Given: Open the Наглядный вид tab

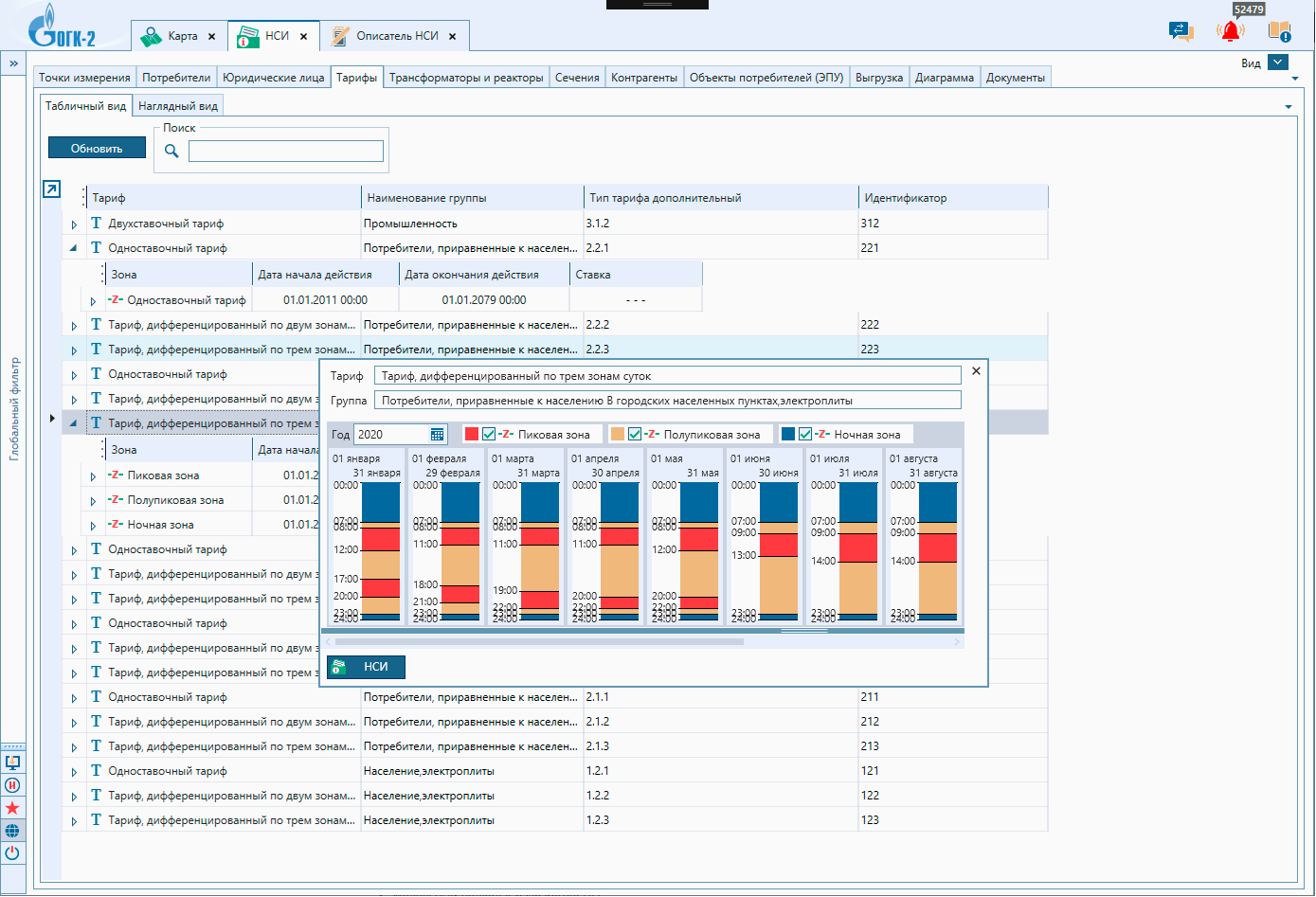Looking at the screenshot, I should (x=178, y=106).
